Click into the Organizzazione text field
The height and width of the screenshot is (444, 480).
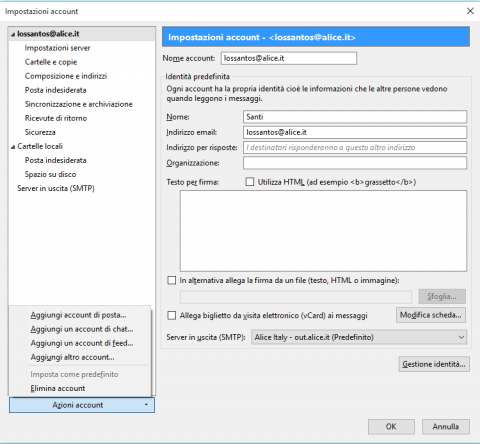click(x=355, y=163)
